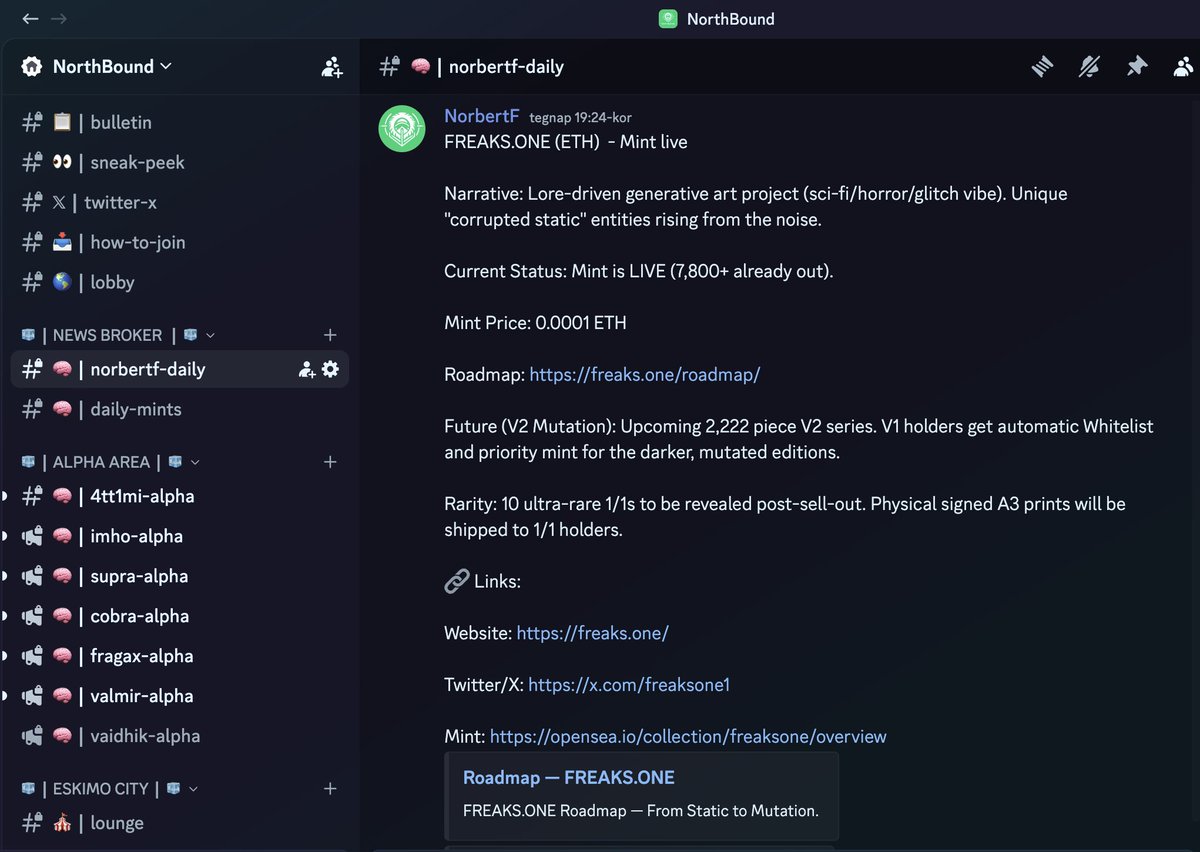The height and width of the screenshot is (852, 1200).
Task: Open the threads icon in channel header
Action: point(1042,67)
